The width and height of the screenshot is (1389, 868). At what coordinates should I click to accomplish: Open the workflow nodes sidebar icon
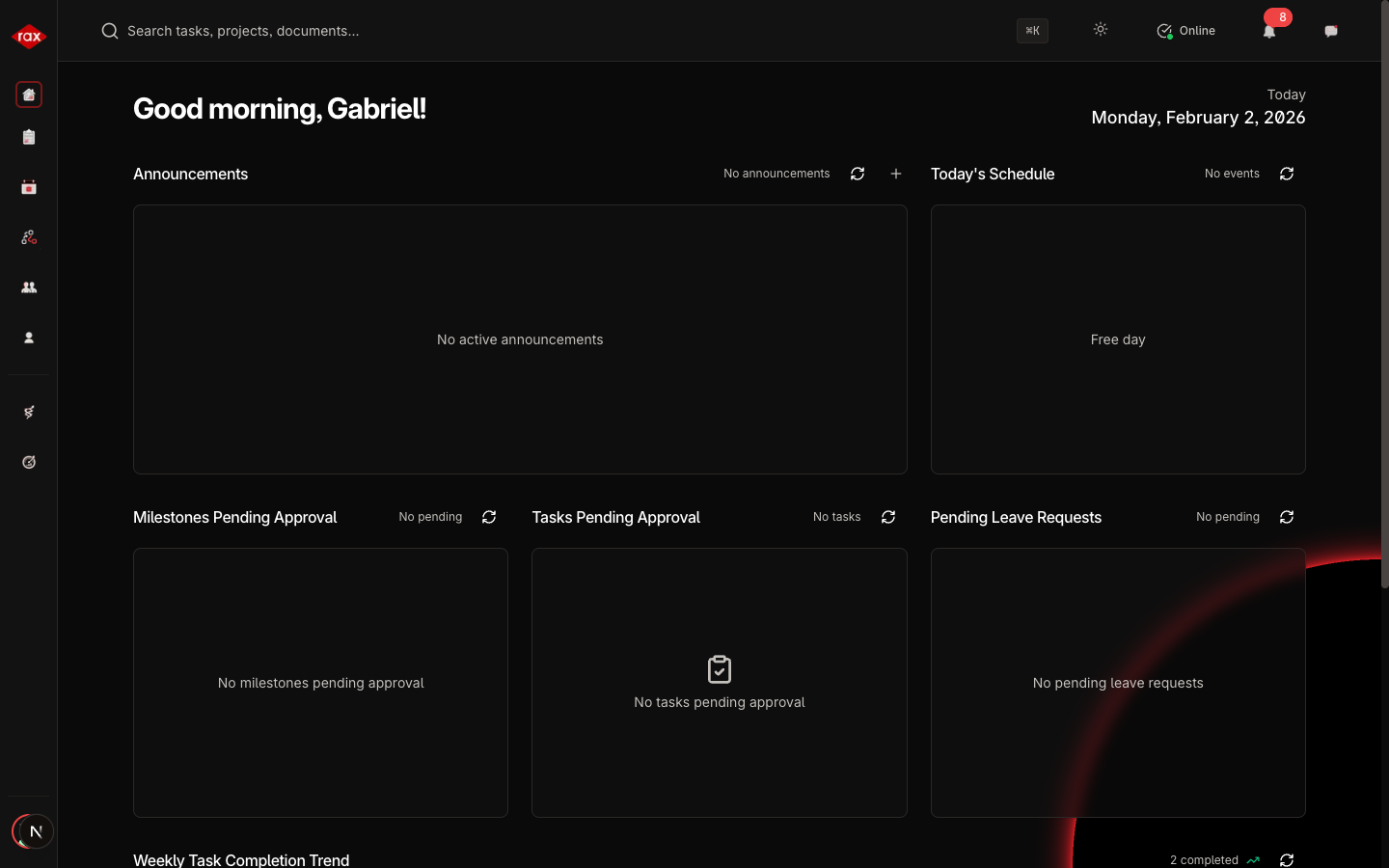tap(29, 237)
